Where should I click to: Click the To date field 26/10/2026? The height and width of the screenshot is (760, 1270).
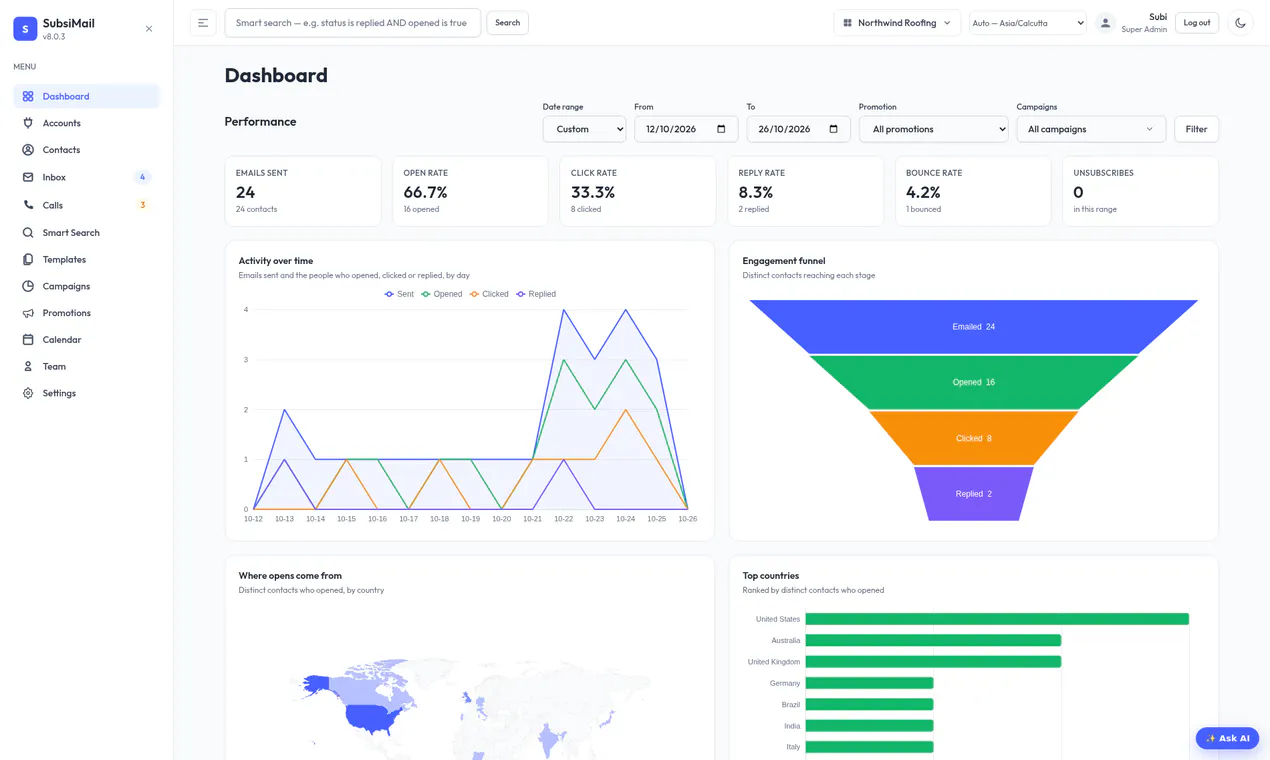coord(798,129)
